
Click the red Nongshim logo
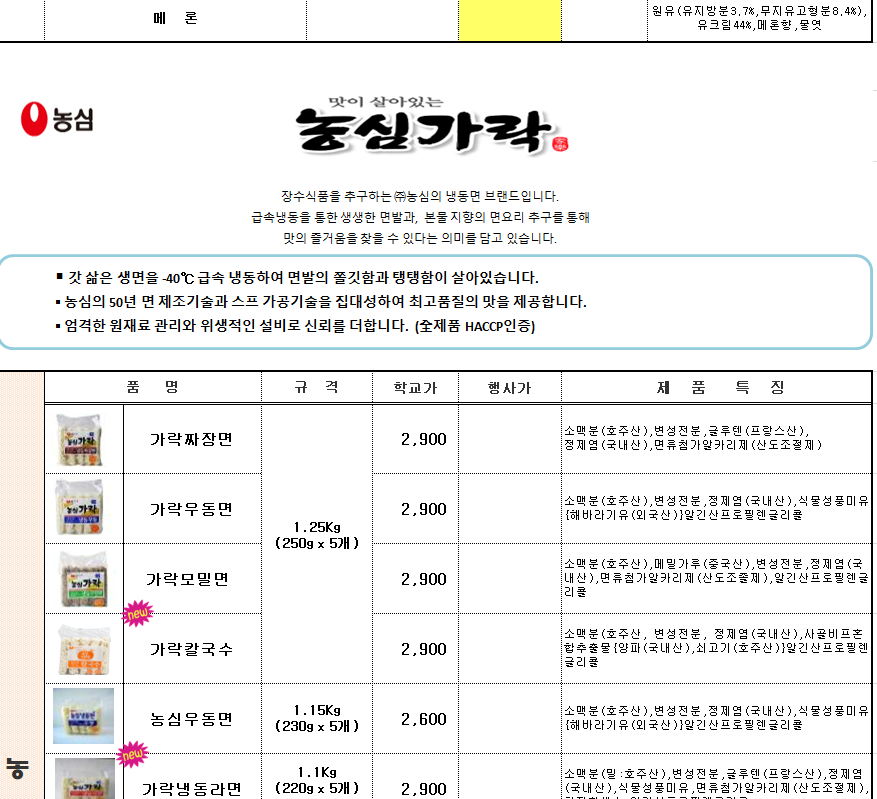point(57,119)
